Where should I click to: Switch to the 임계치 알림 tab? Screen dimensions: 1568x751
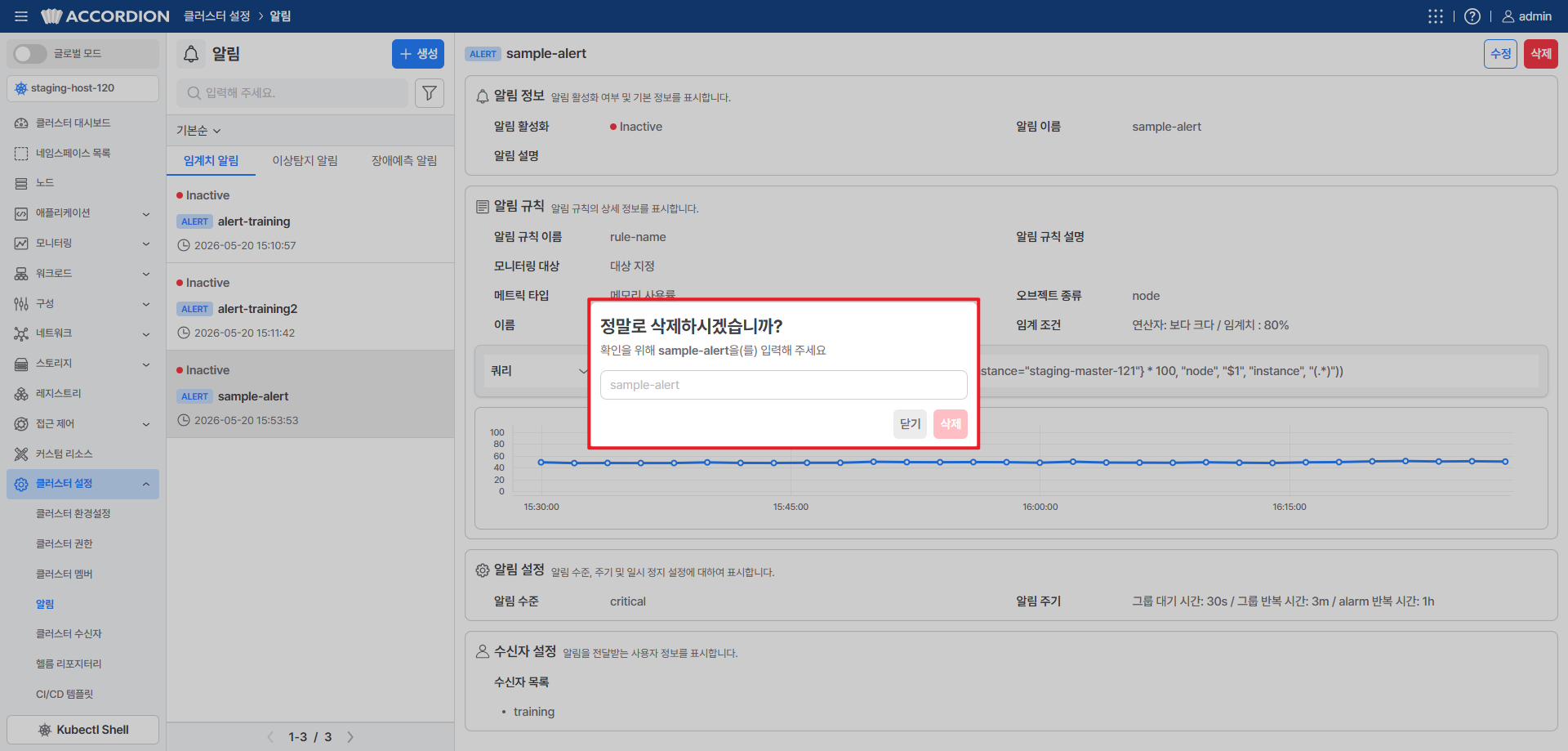click(x=211, y=160)
